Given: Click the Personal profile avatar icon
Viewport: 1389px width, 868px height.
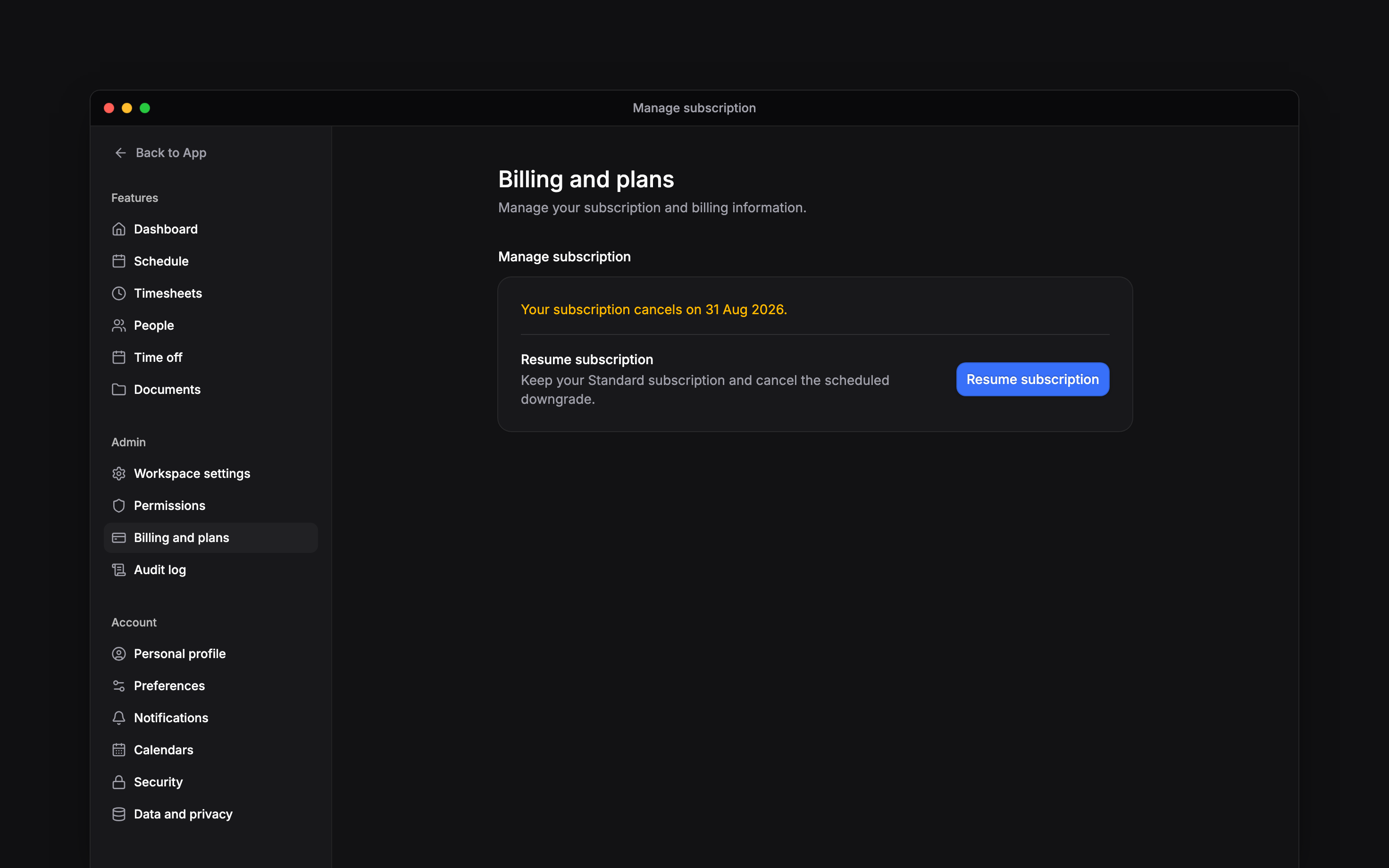Looking at the screenshot, I should [119, 654].
